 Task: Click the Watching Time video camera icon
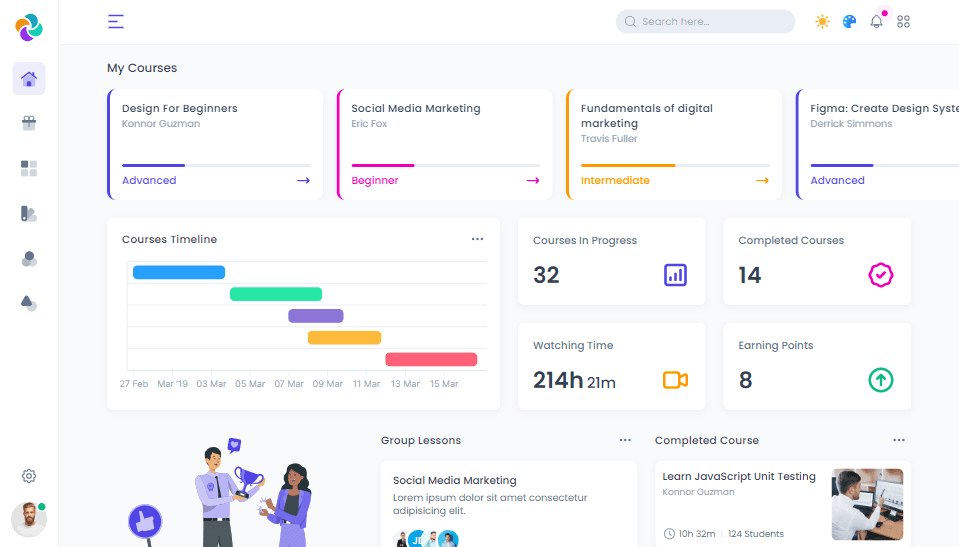tap(676, 380)
